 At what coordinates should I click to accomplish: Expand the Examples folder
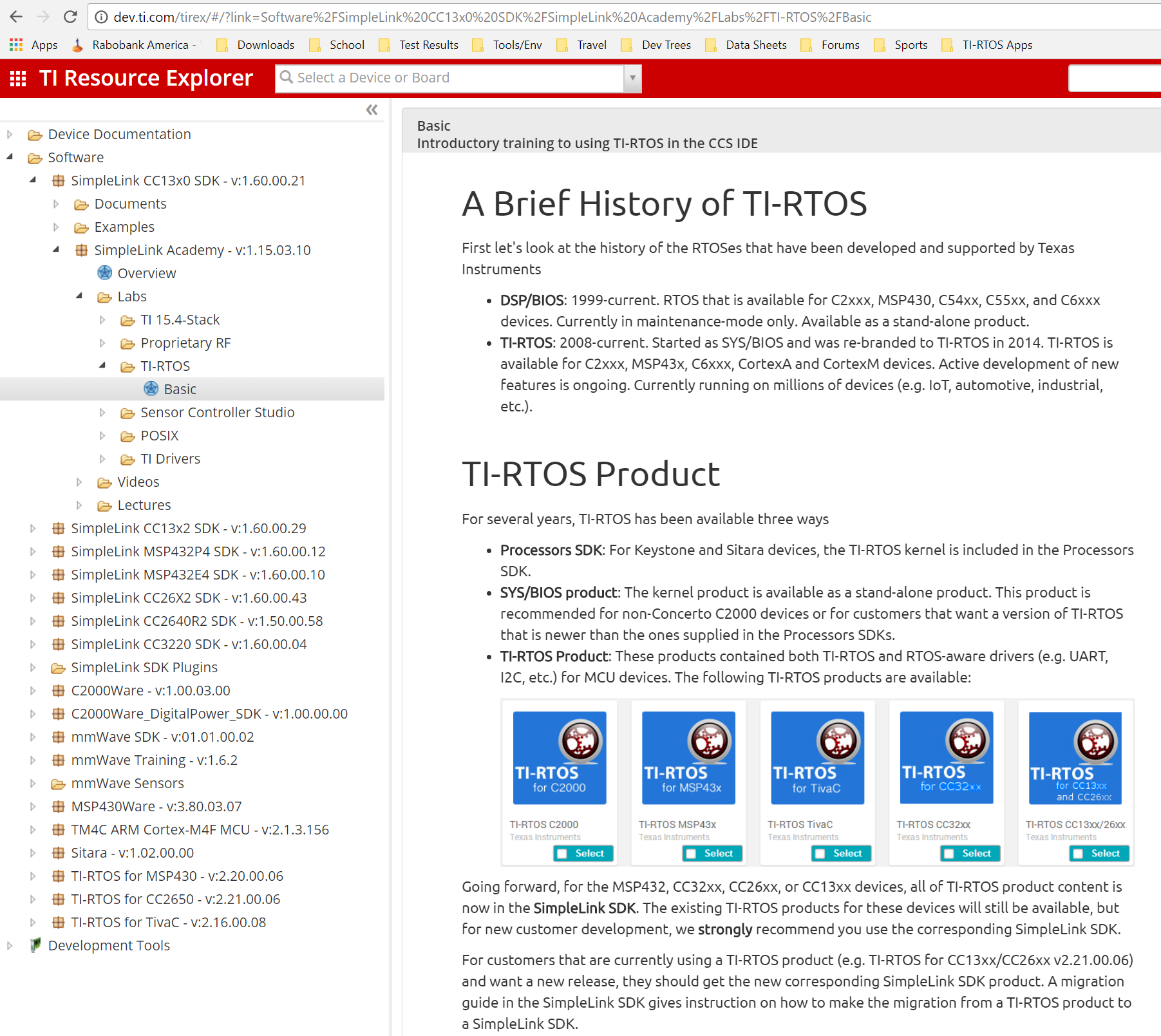56,227
